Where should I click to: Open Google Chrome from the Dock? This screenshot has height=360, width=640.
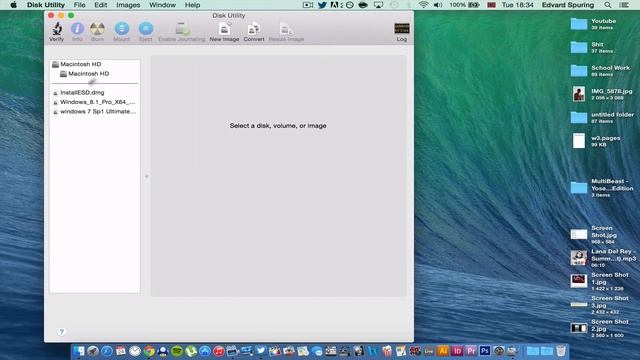tap(149, 351)
